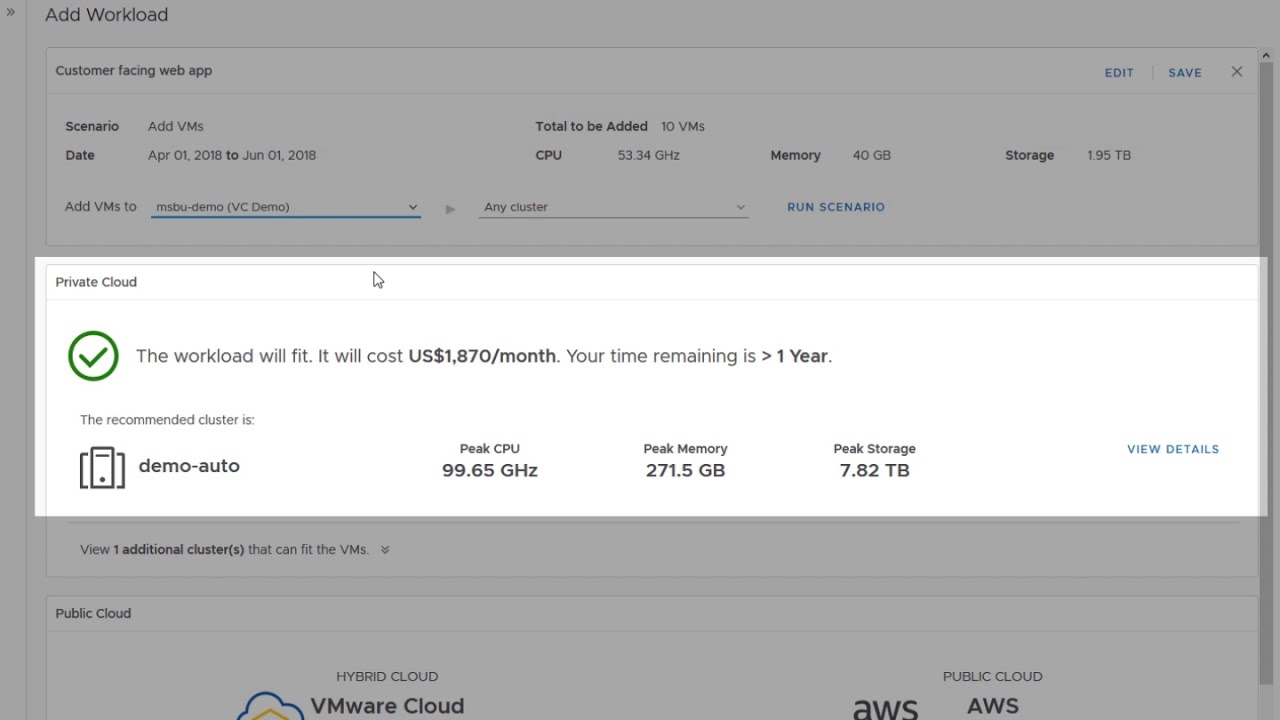Click EDIT on the workload card
The image size is (1280, 720).
pyautogui.click(x=1119, y=72)
